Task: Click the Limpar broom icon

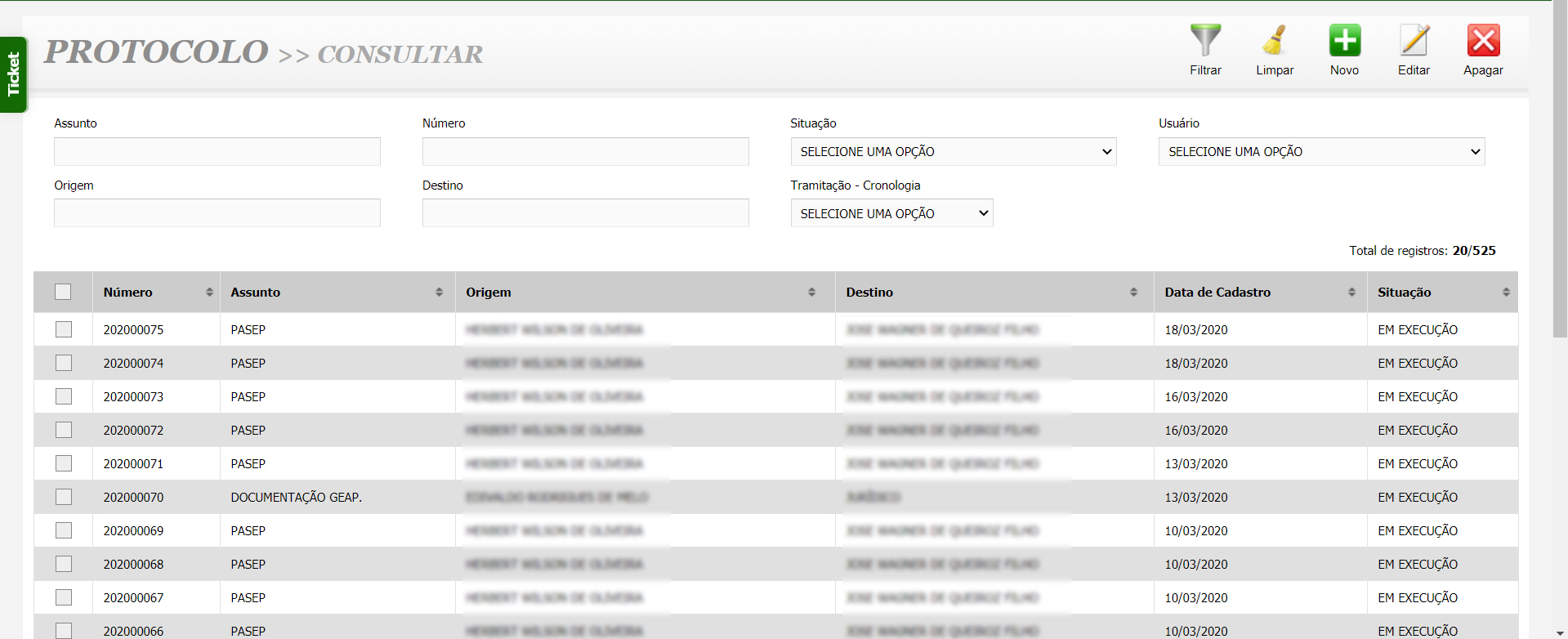Action: [1275, 41]
